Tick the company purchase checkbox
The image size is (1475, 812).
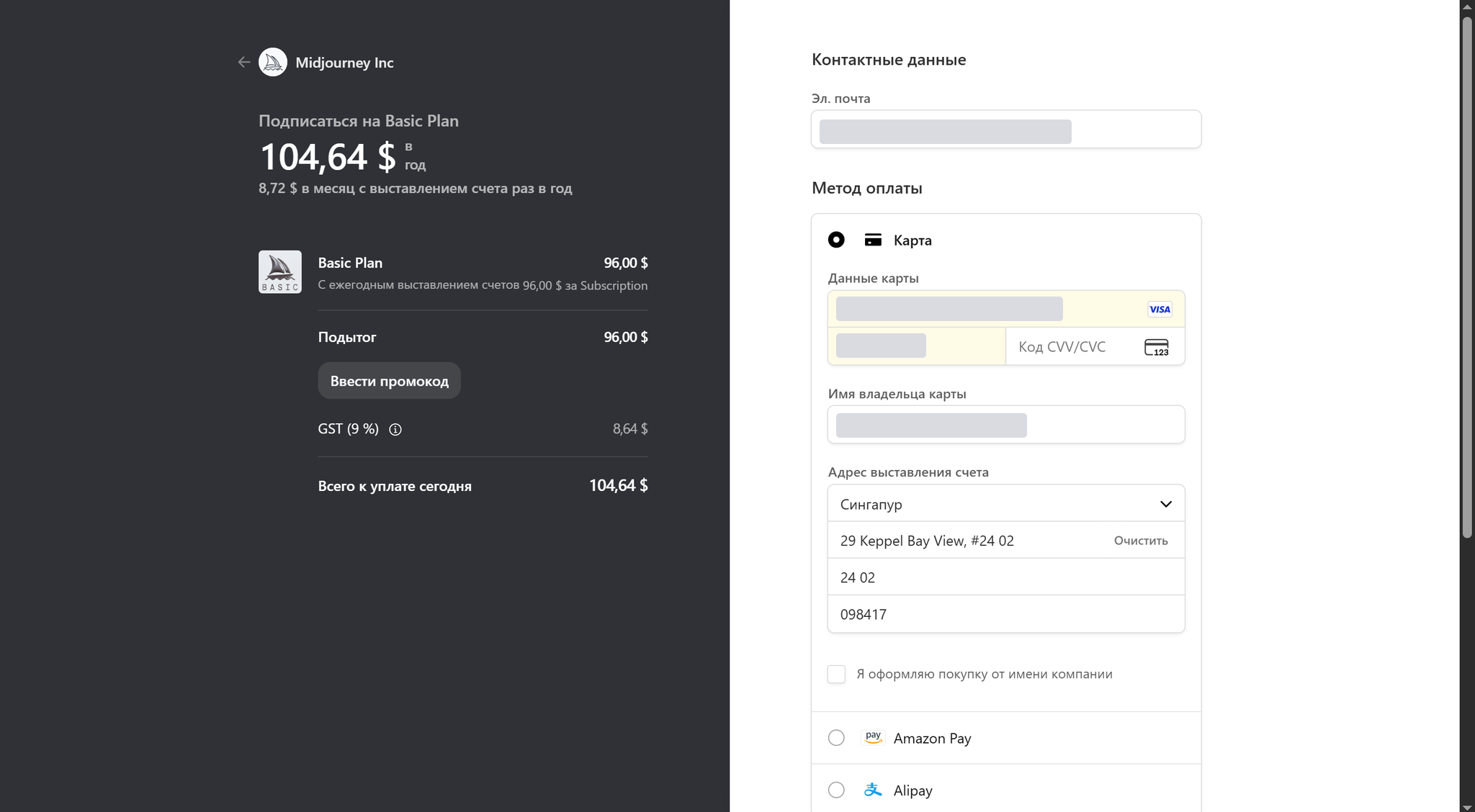coord(836,674)
